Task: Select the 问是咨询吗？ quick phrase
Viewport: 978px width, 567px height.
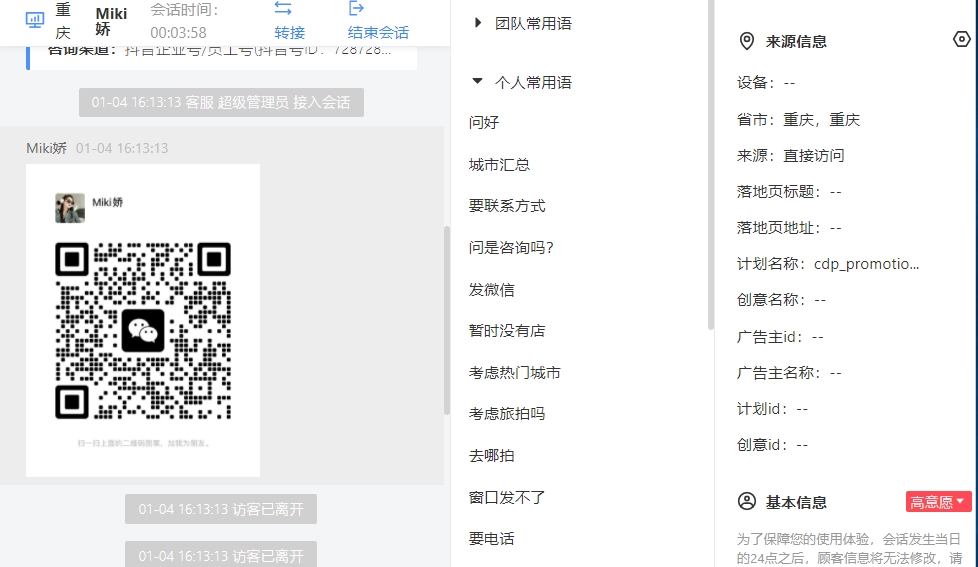Action: [x=511, y=248]
